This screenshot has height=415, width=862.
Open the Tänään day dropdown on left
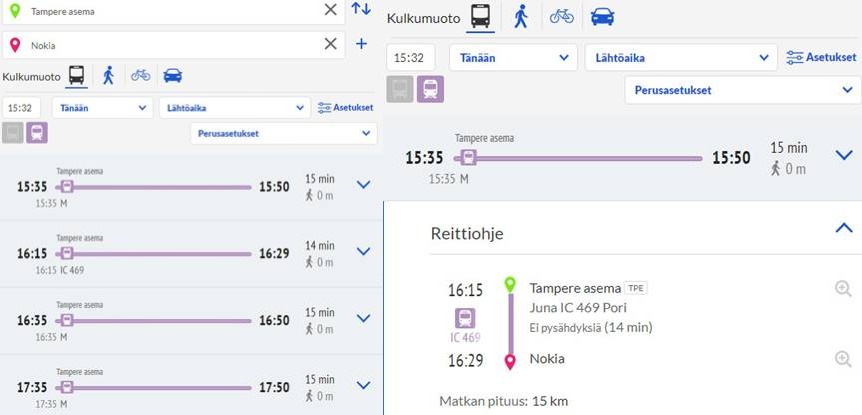click(x=101, y=107)
